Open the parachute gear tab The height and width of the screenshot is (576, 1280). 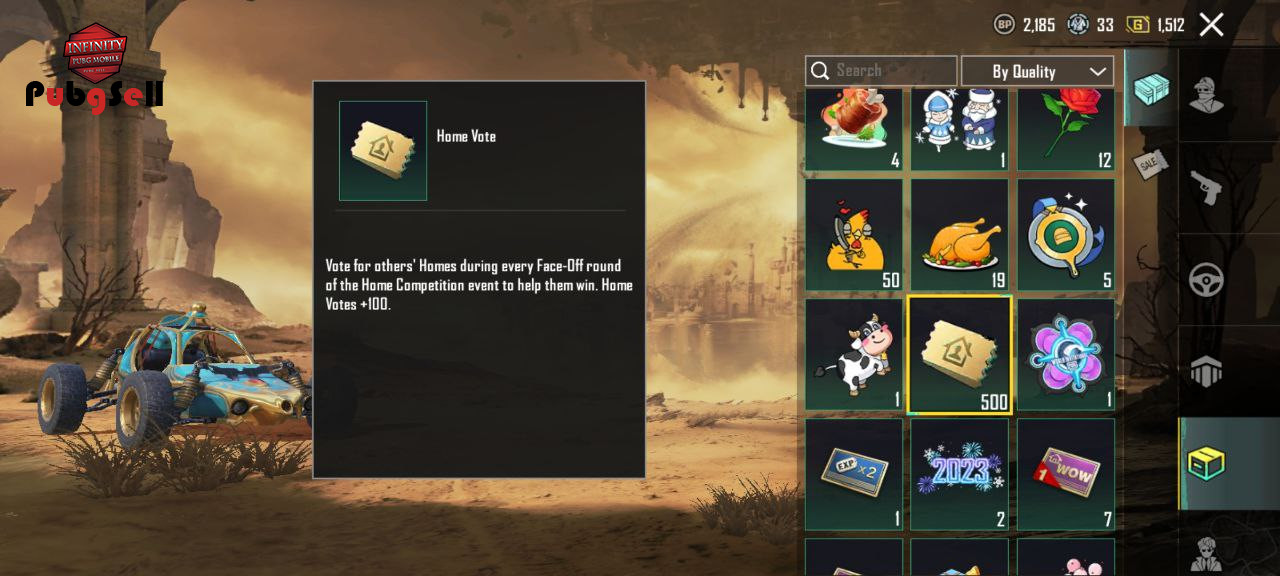coord(1206,371)
